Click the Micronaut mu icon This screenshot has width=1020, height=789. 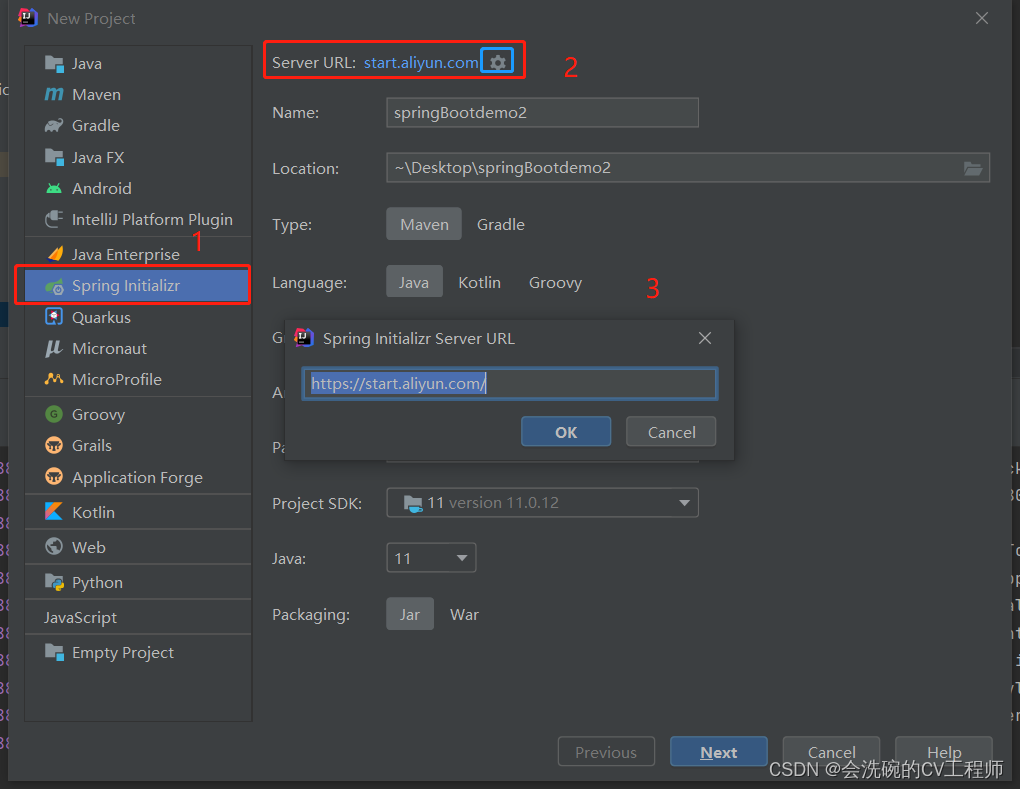[x=54, y=349]
